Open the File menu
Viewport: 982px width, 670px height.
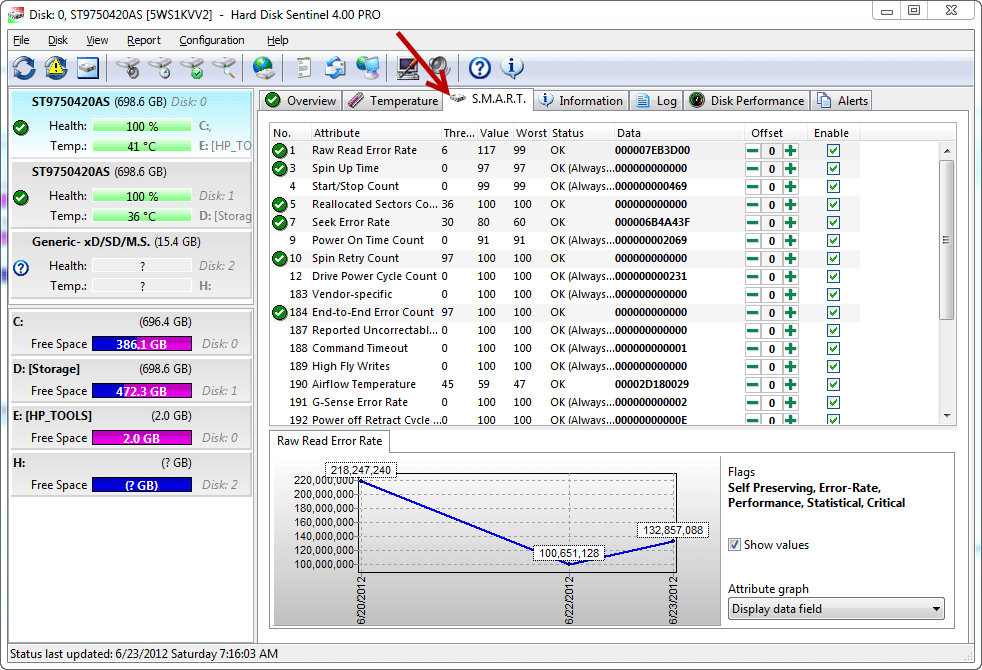point(21,40)
